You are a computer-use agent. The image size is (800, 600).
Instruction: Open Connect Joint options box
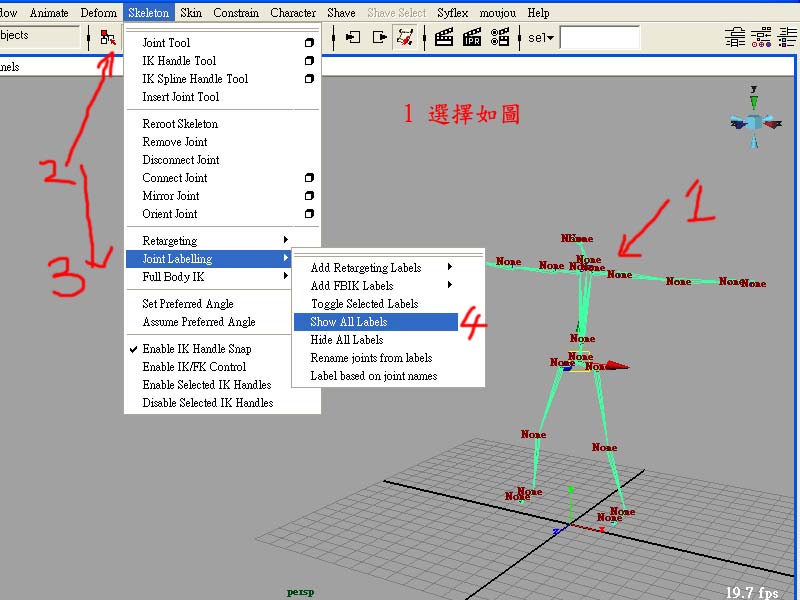[309, 178]
